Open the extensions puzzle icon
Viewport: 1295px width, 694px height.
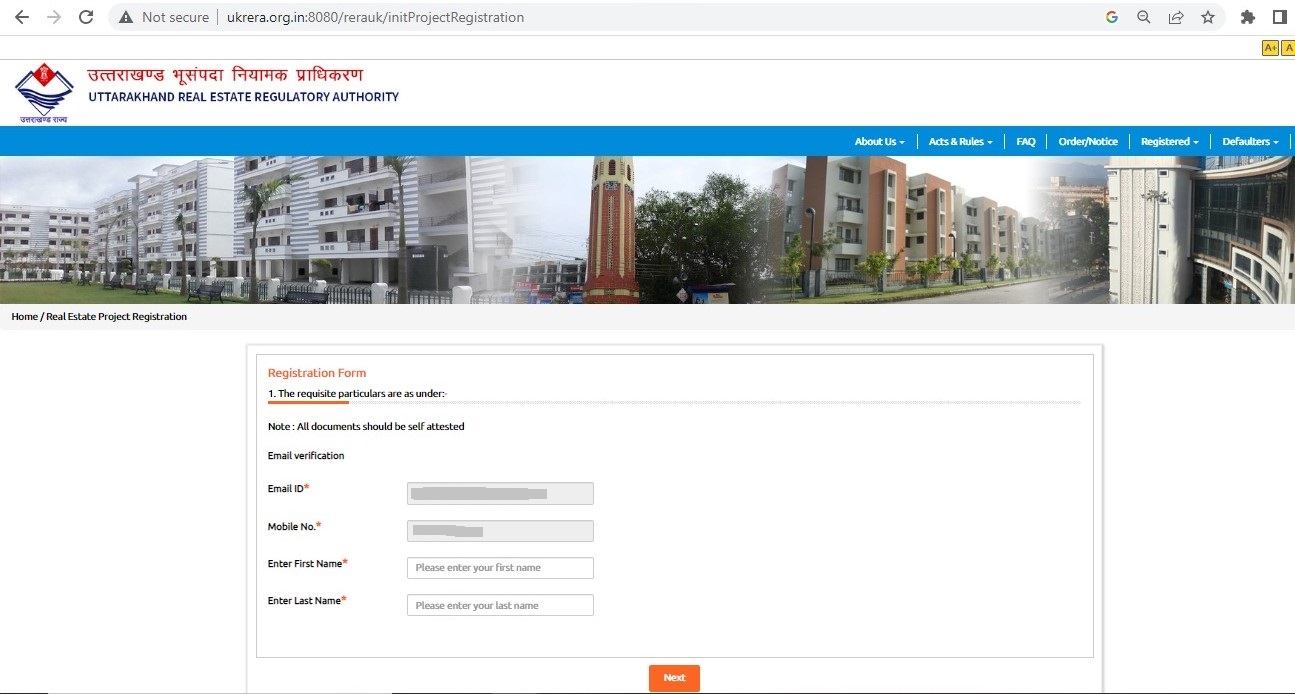click(1248, 16)
